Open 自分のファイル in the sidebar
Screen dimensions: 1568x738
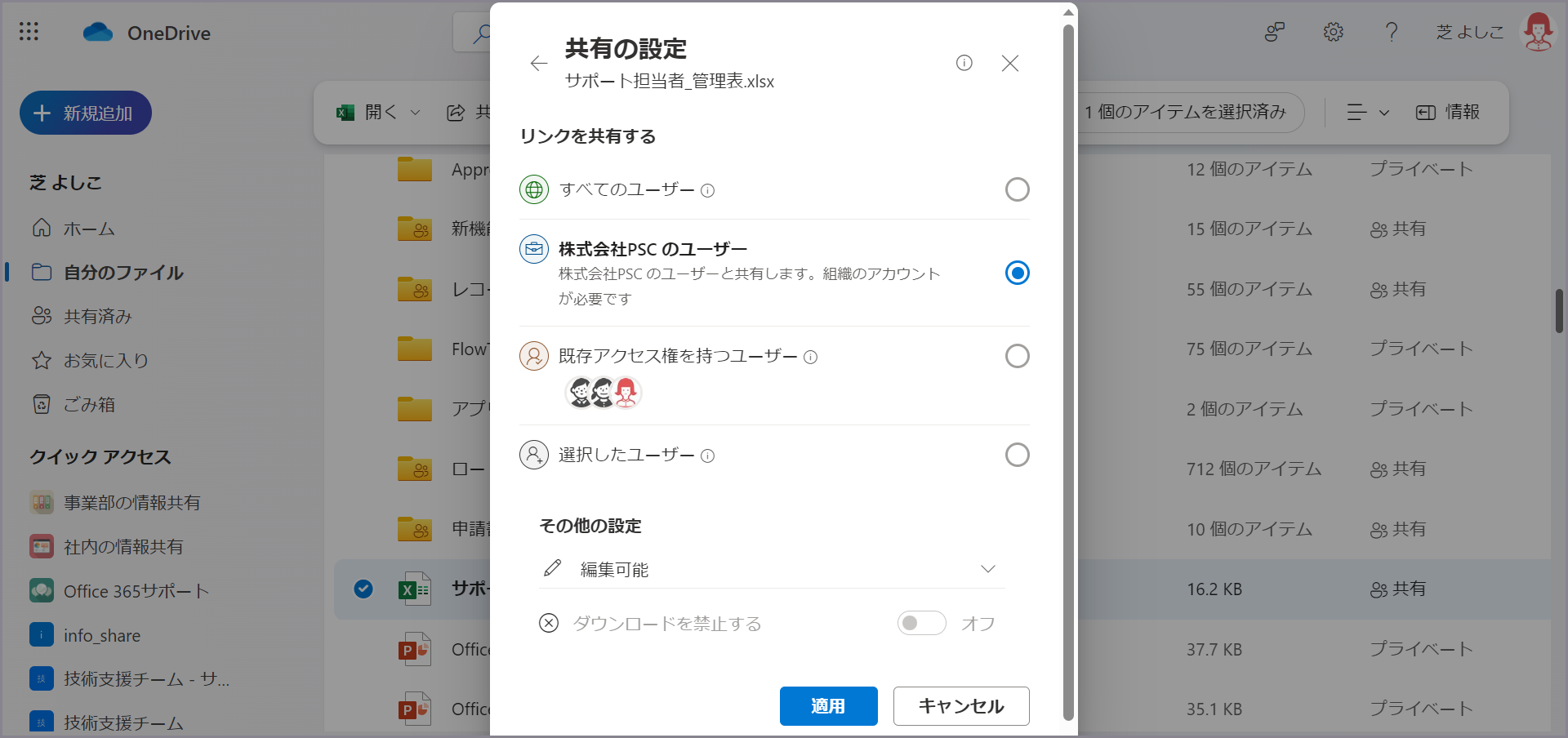[108, 273]
